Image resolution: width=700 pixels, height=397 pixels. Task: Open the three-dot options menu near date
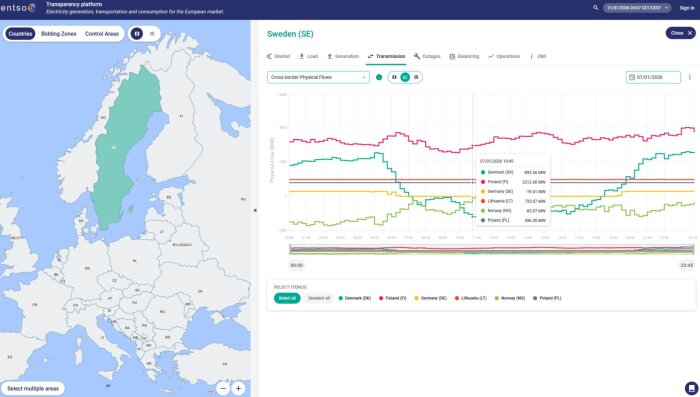[x=690, y=77]
